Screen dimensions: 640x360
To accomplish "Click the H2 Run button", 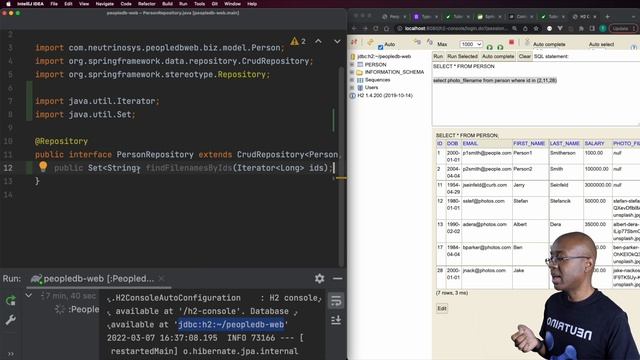I will tap(438, 56).
